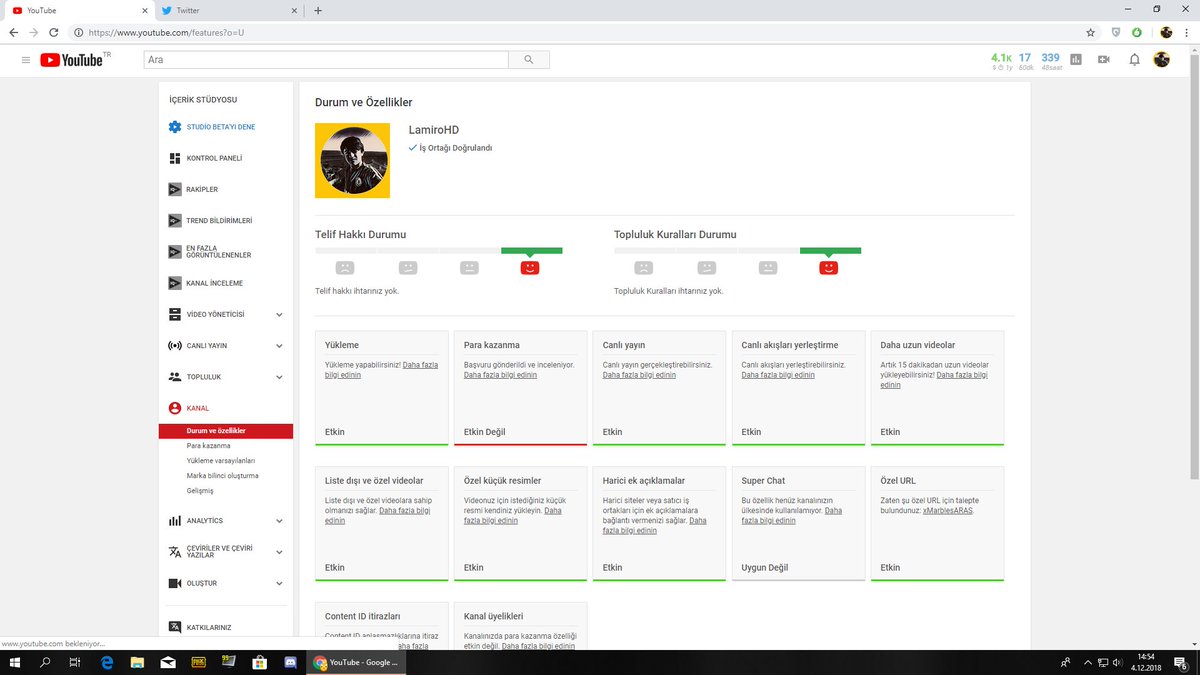Click the Kontrol Paneli dashboard icon
The width and height of the screenshot is (1200, 675).
point(175,158)
